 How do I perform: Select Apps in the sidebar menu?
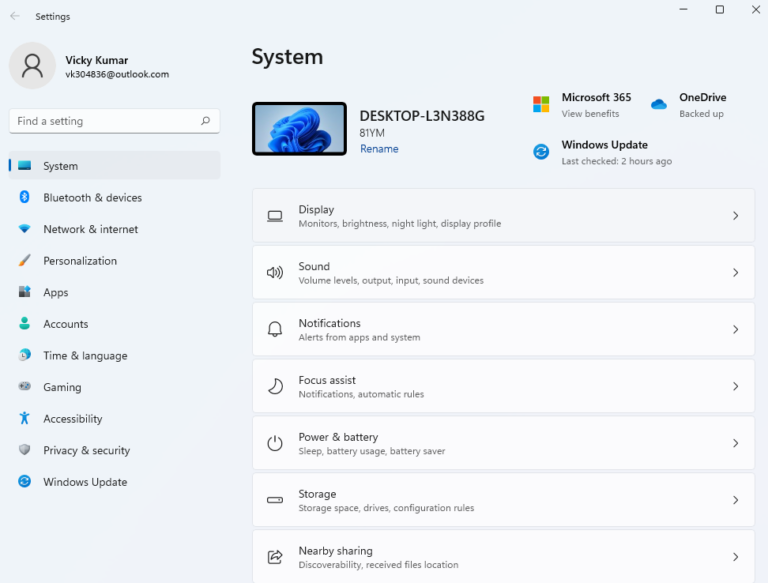click(x=56, y=293)
